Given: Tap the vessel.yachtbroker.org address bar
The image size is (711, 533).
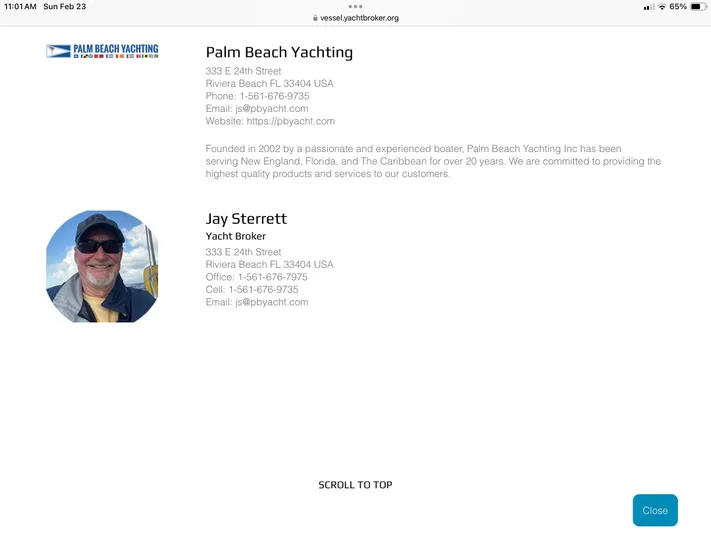Looking at the screenshot, I should (x=358, y=18).
